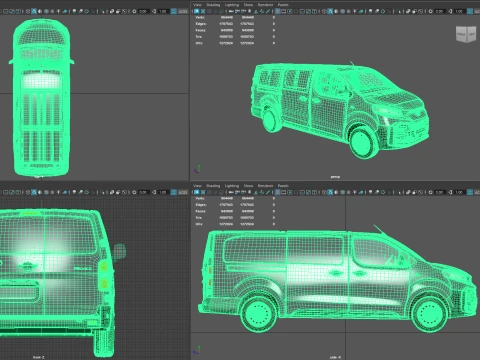The height and width of the screenshot is (360, 480).
Task: Open Lighting menu in the perspective panel
Action: click(232, 5)
